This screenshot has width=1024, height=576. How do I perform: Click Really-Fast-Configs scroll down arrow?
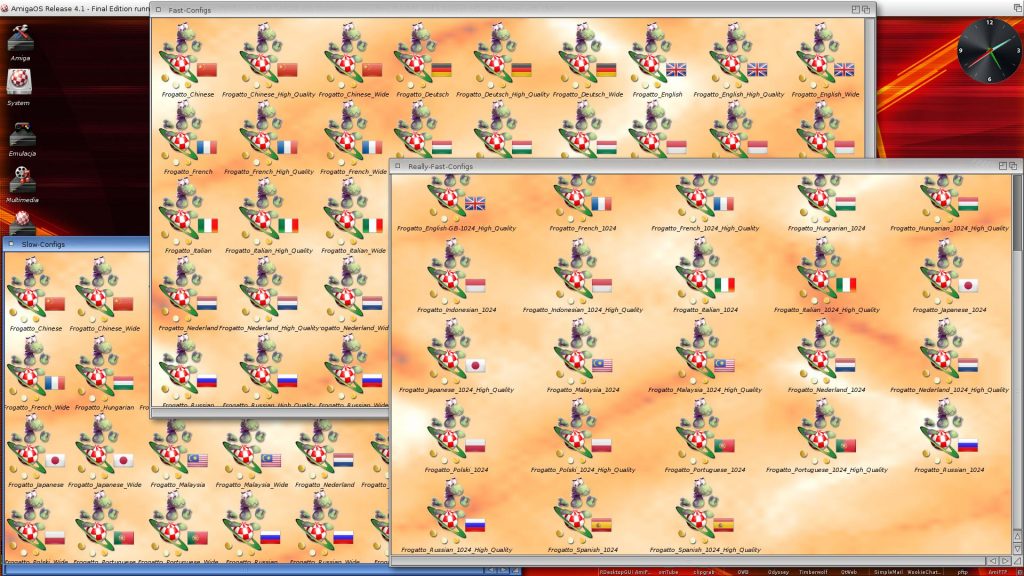[x=1017, y=548]
